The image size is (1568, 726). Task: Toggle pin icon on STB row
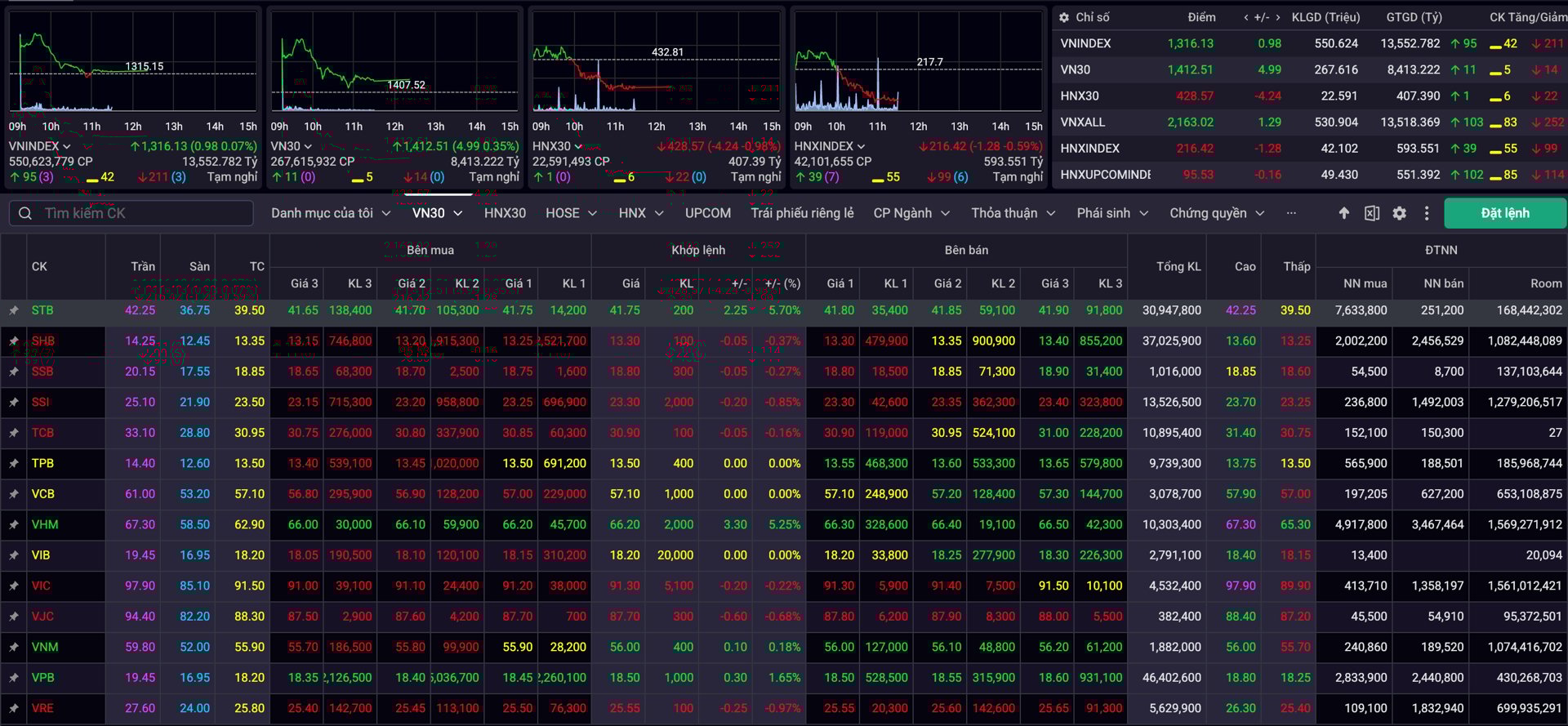(x=14, y=310)
